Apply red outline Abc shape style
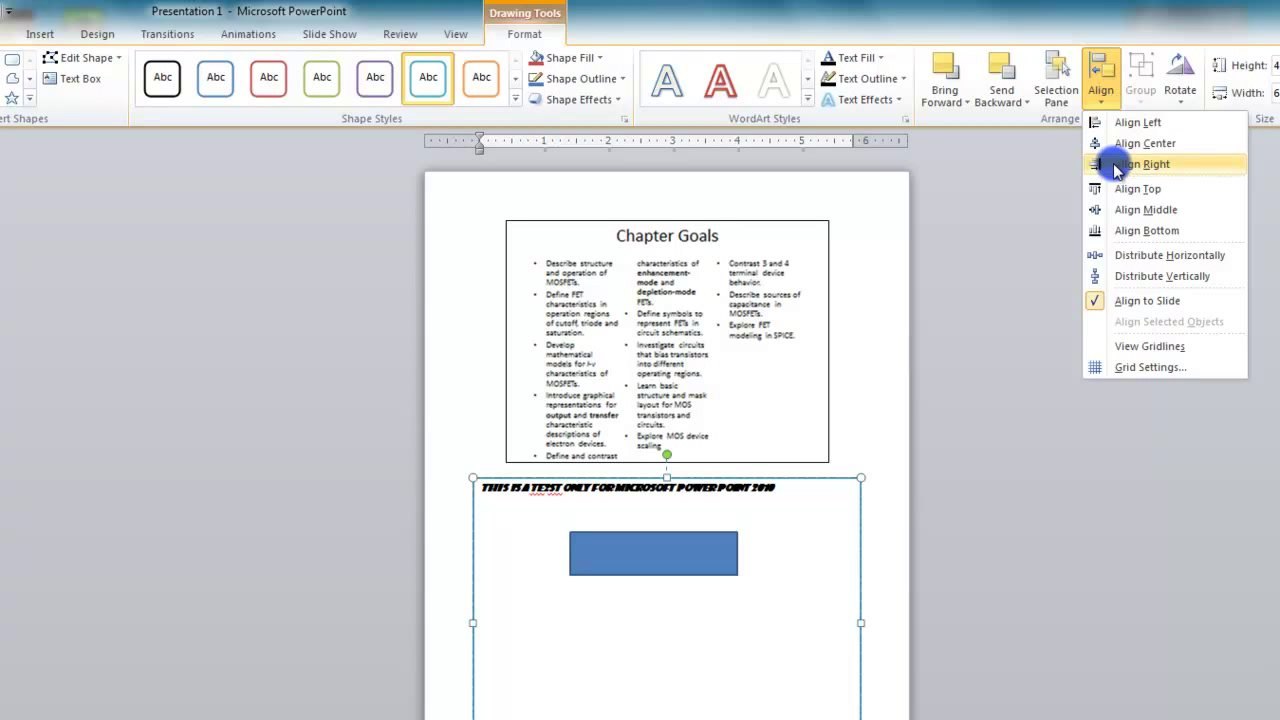The image size is (1280, 720). pyautogui.click(x=268, y=78)
